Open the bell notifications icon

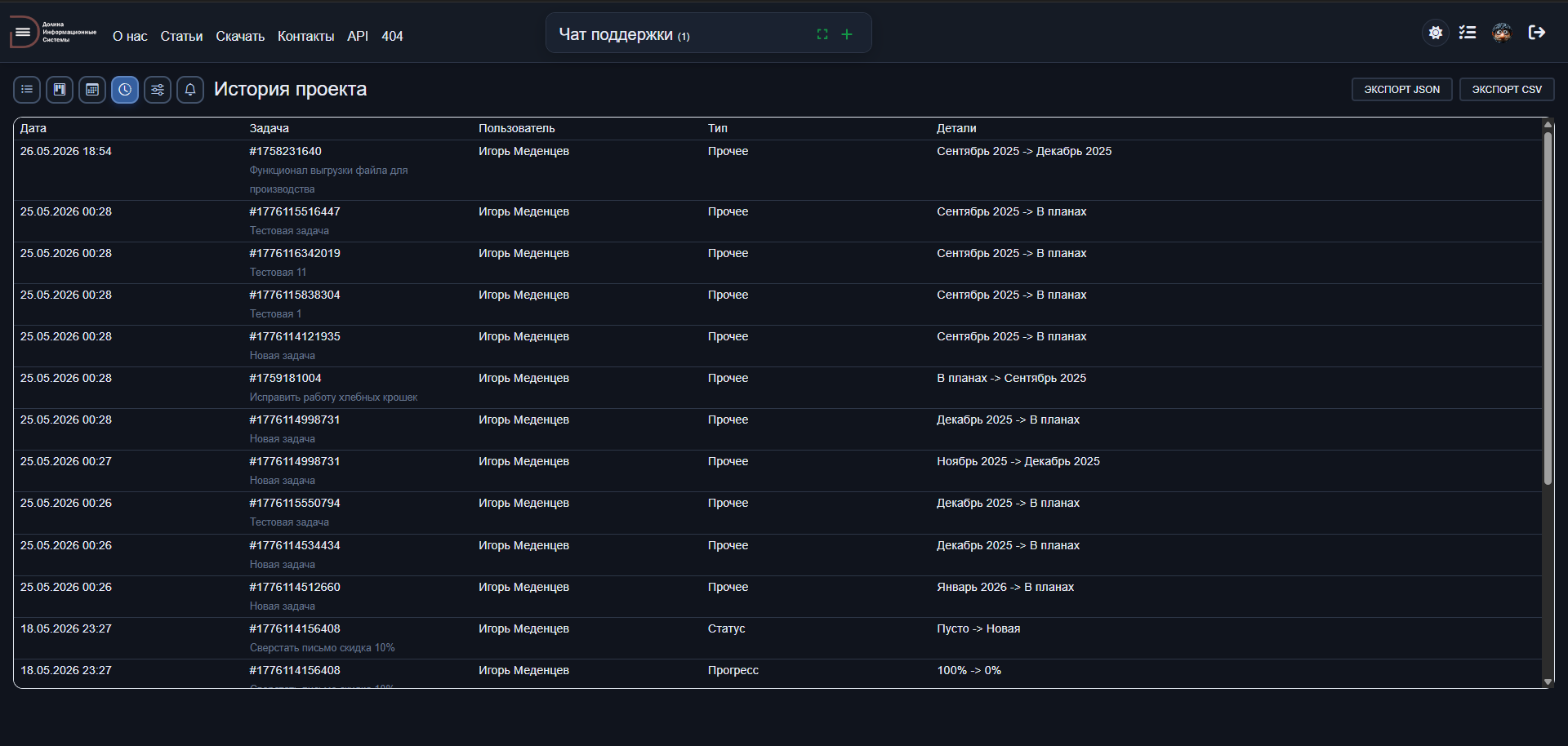point(190,90)
